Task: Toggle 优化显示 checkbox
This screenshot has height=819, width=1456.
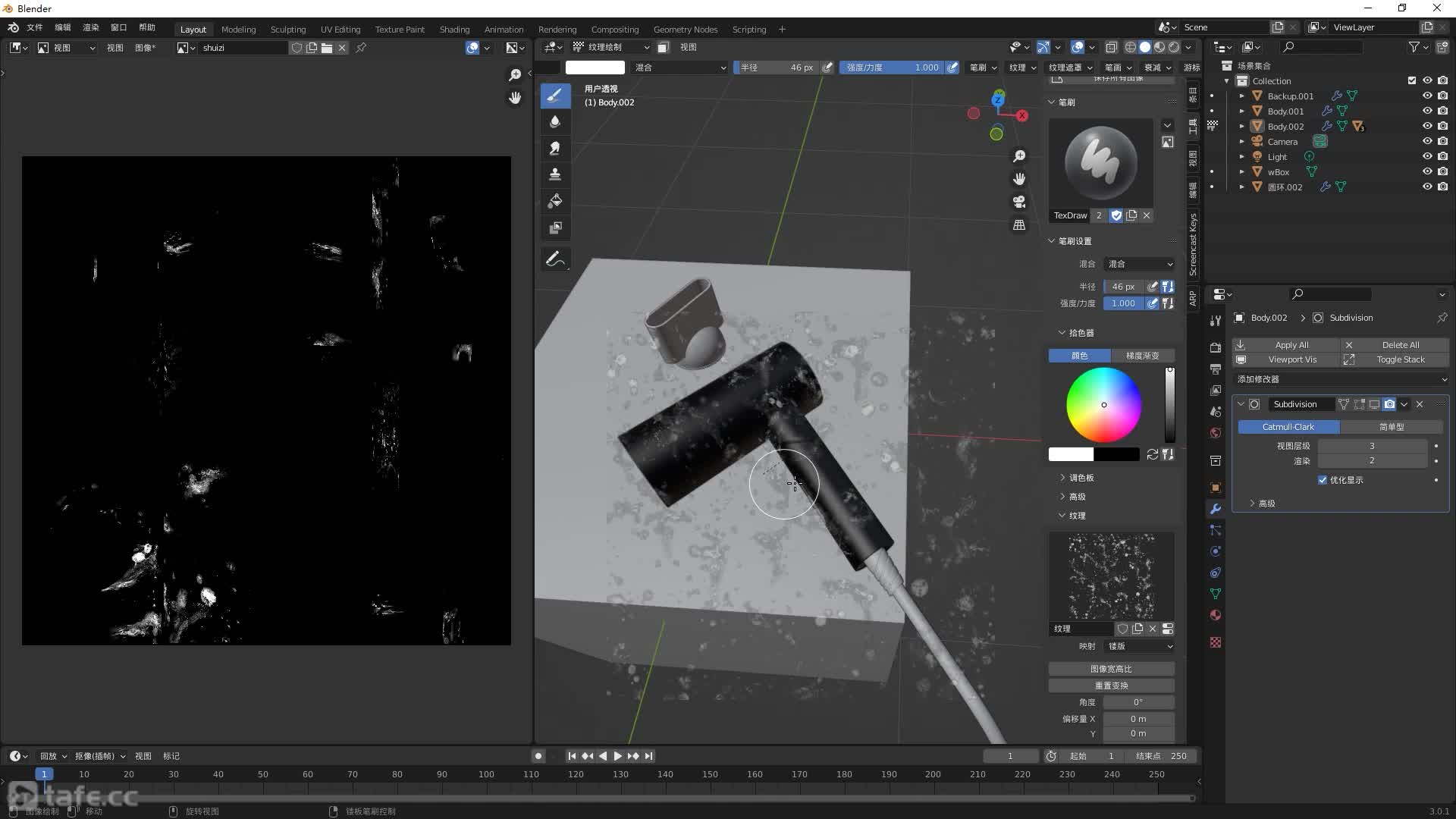Action: (x=1323, y=480)
